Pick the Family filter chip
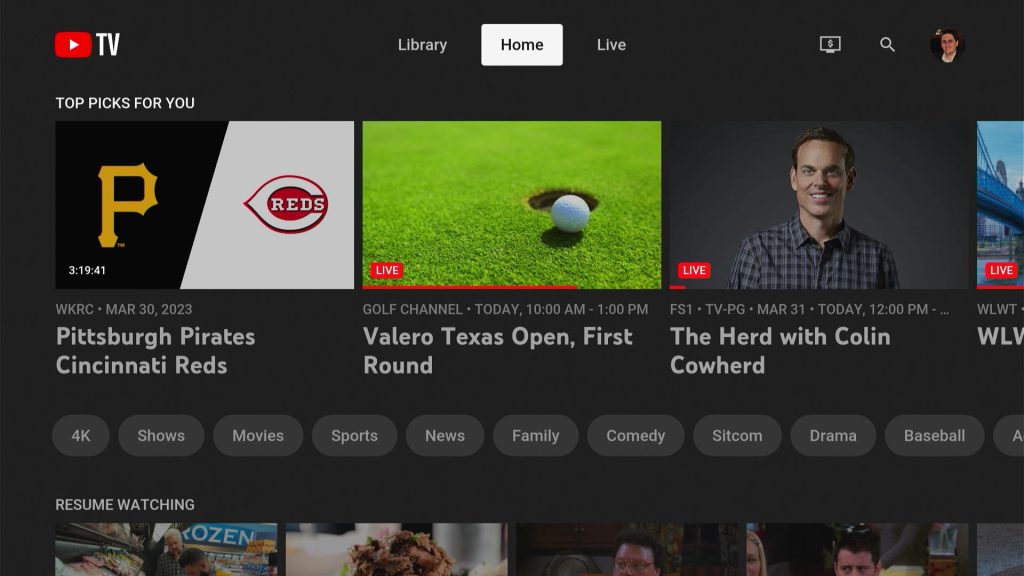Viewport: 1024px width, 576px height. [535, 436]
